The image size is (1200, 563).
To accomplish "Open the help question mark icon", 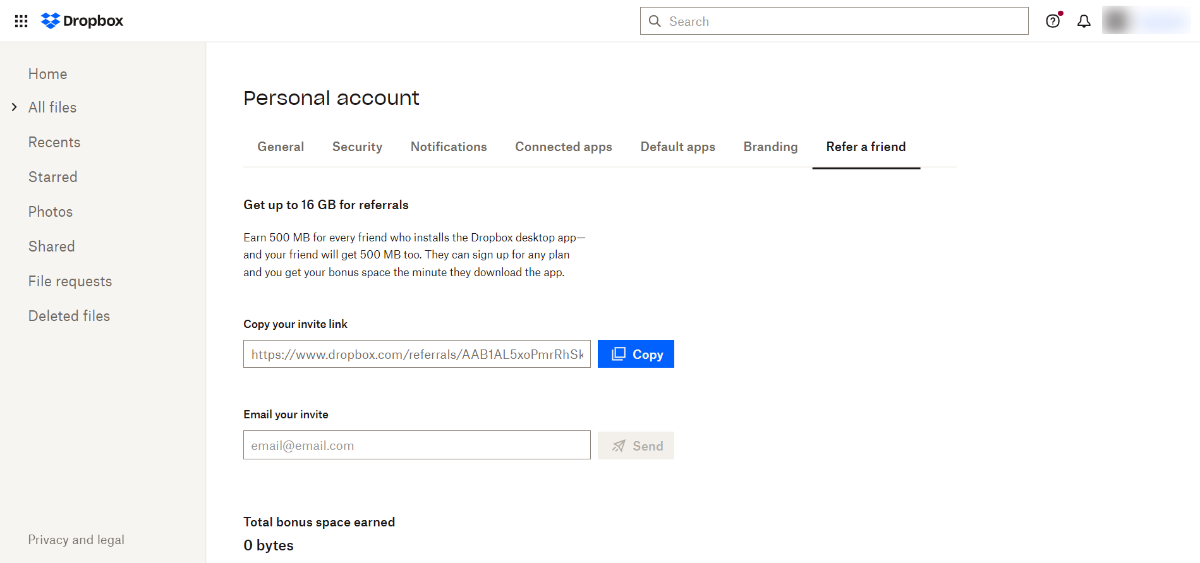I will pos(1053,21).
